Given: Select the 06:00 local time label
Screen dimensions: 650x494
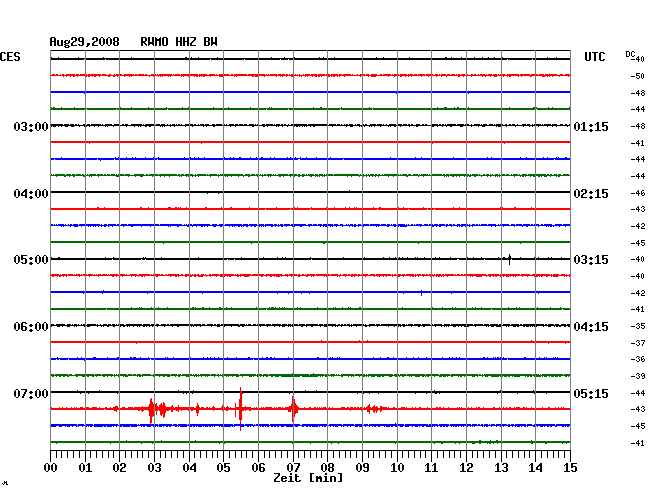Looking at the screenshot, I should click(x=31, y=327).
